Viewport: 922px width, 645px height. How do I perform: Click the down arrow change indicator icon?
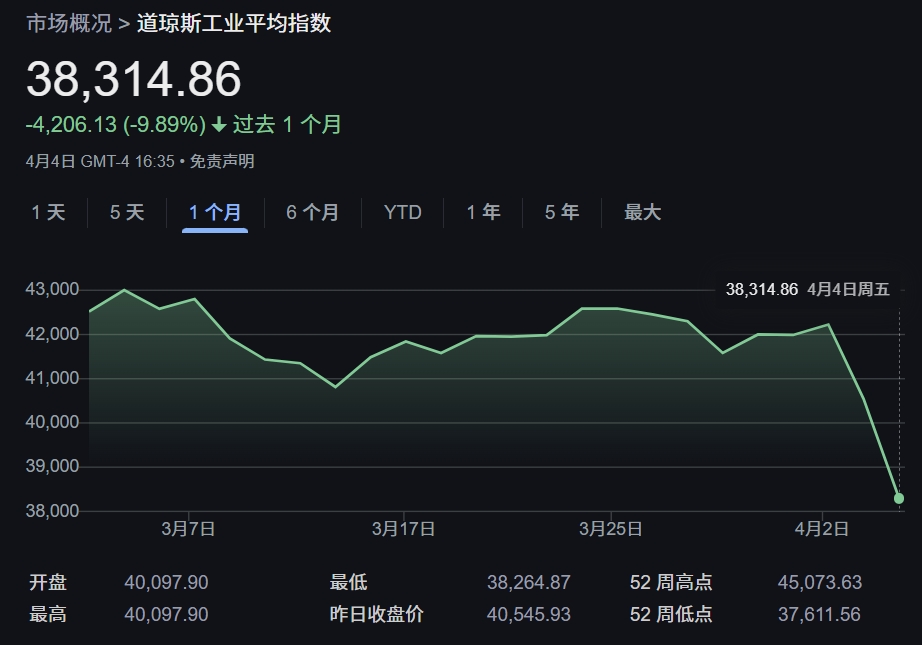pyautogui.click(x=219, y=125)
